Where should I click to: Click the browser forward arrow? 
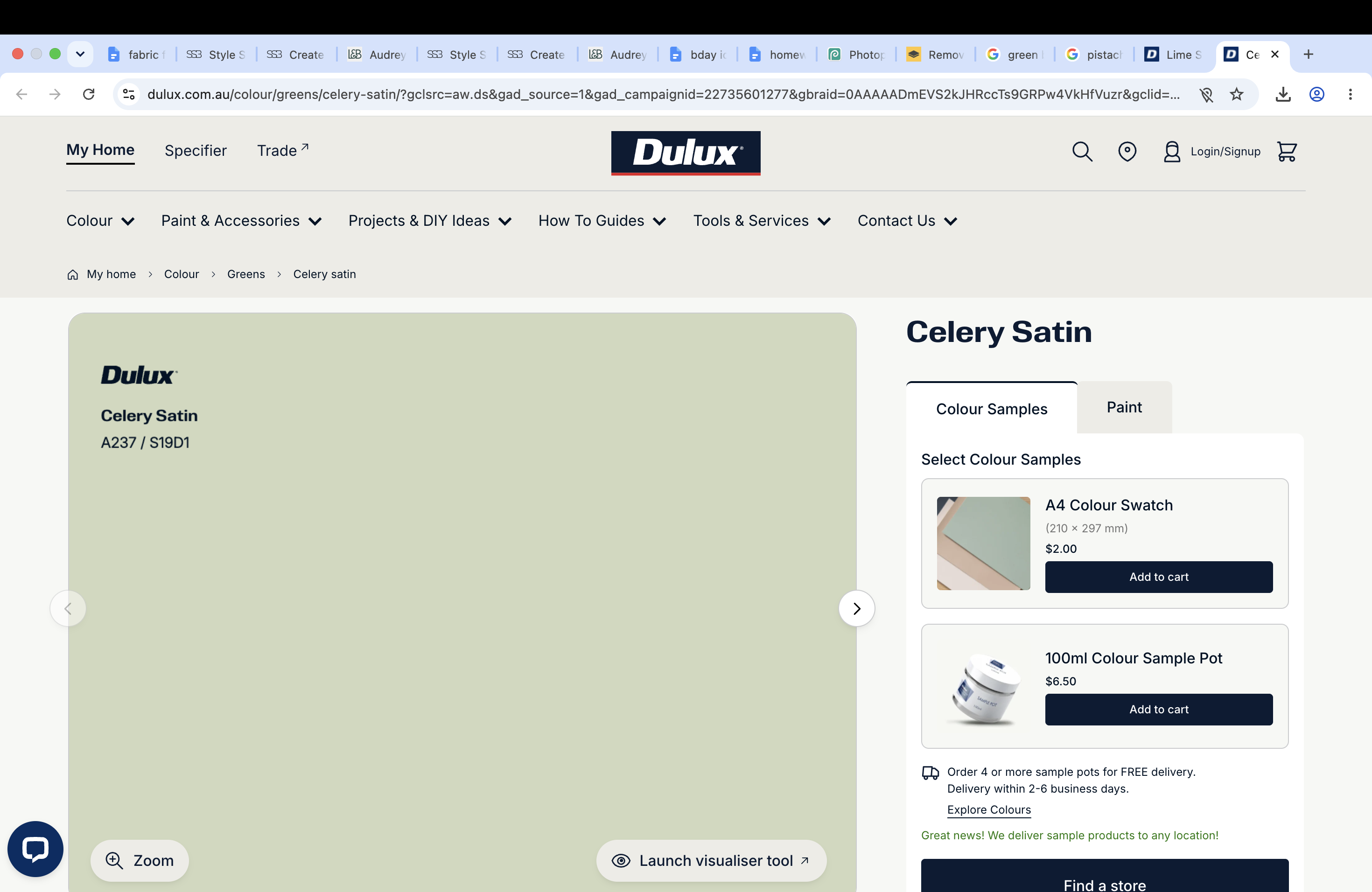(x=56, y=94)
